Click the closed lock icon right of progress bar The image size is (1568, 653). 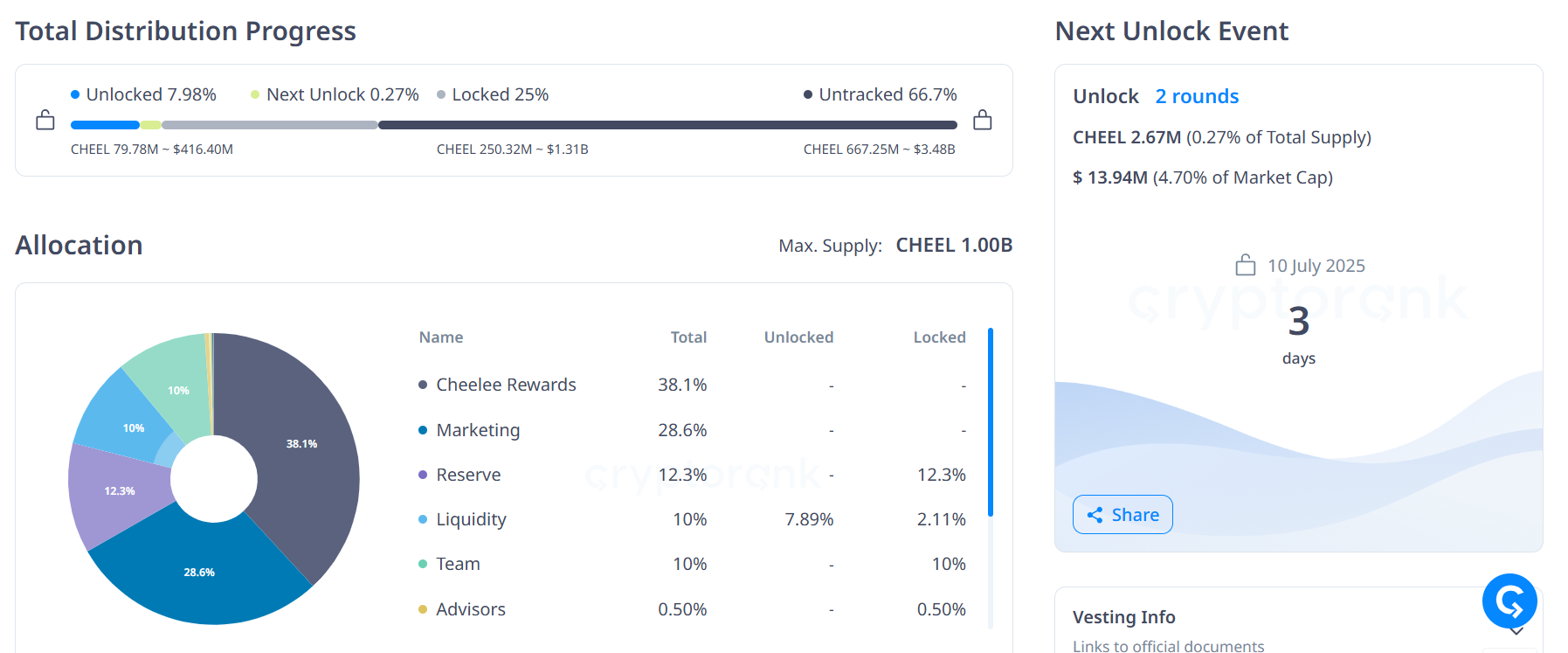(x=983, y=120)
